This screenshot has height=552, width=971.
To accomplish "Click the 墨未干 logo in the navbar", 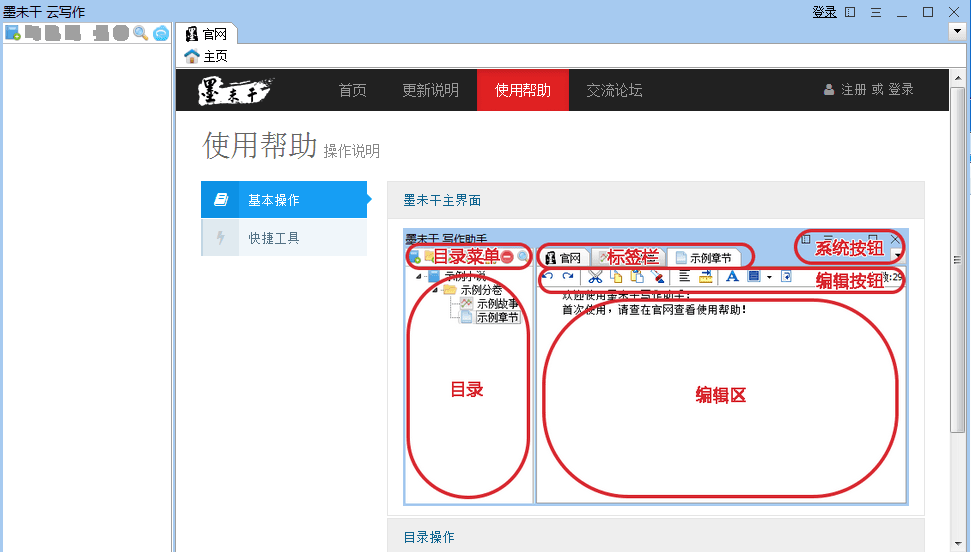I will [x=237, y=90].
